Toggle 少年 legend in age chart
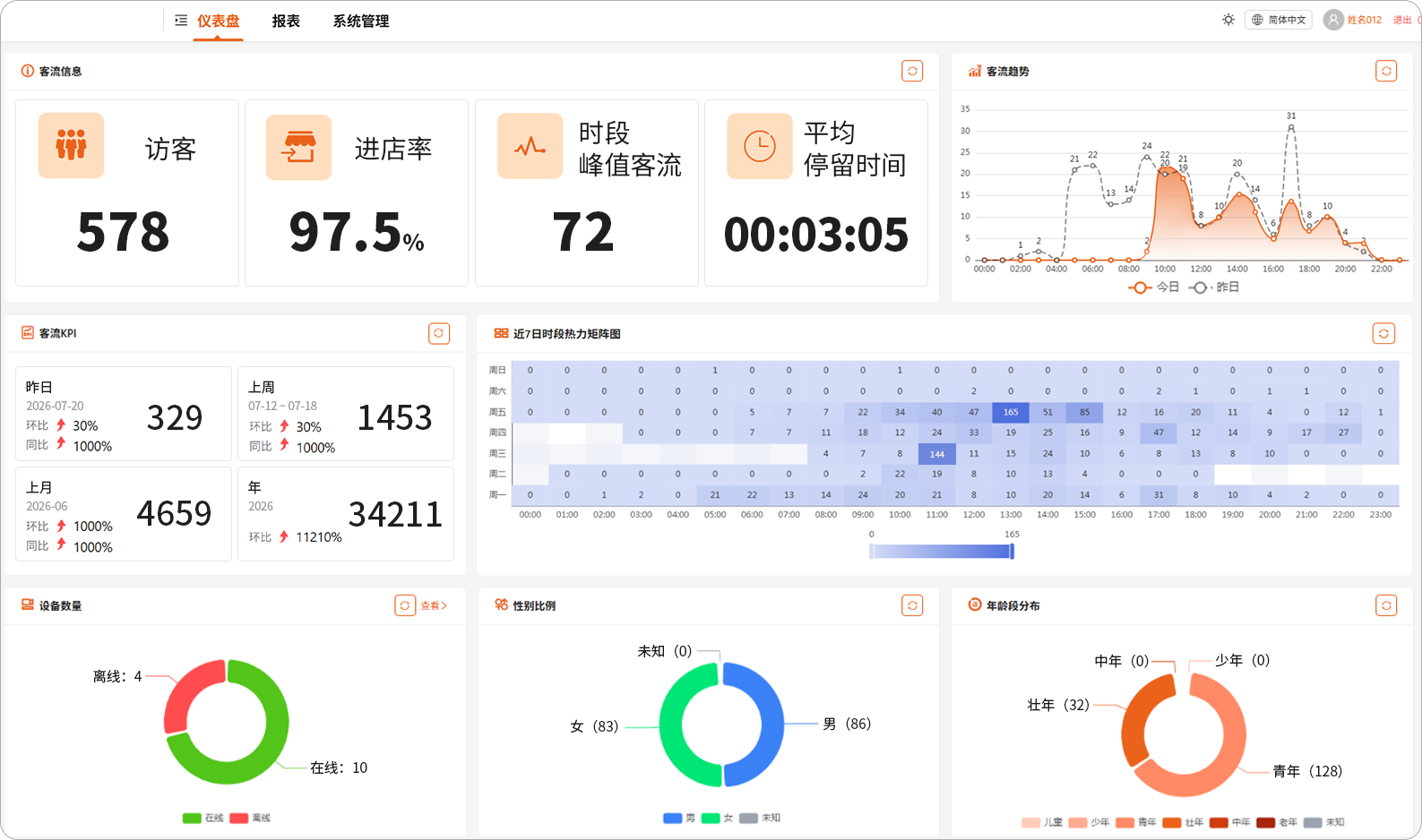This screenshot has width=1422, height=840. 1090,822
